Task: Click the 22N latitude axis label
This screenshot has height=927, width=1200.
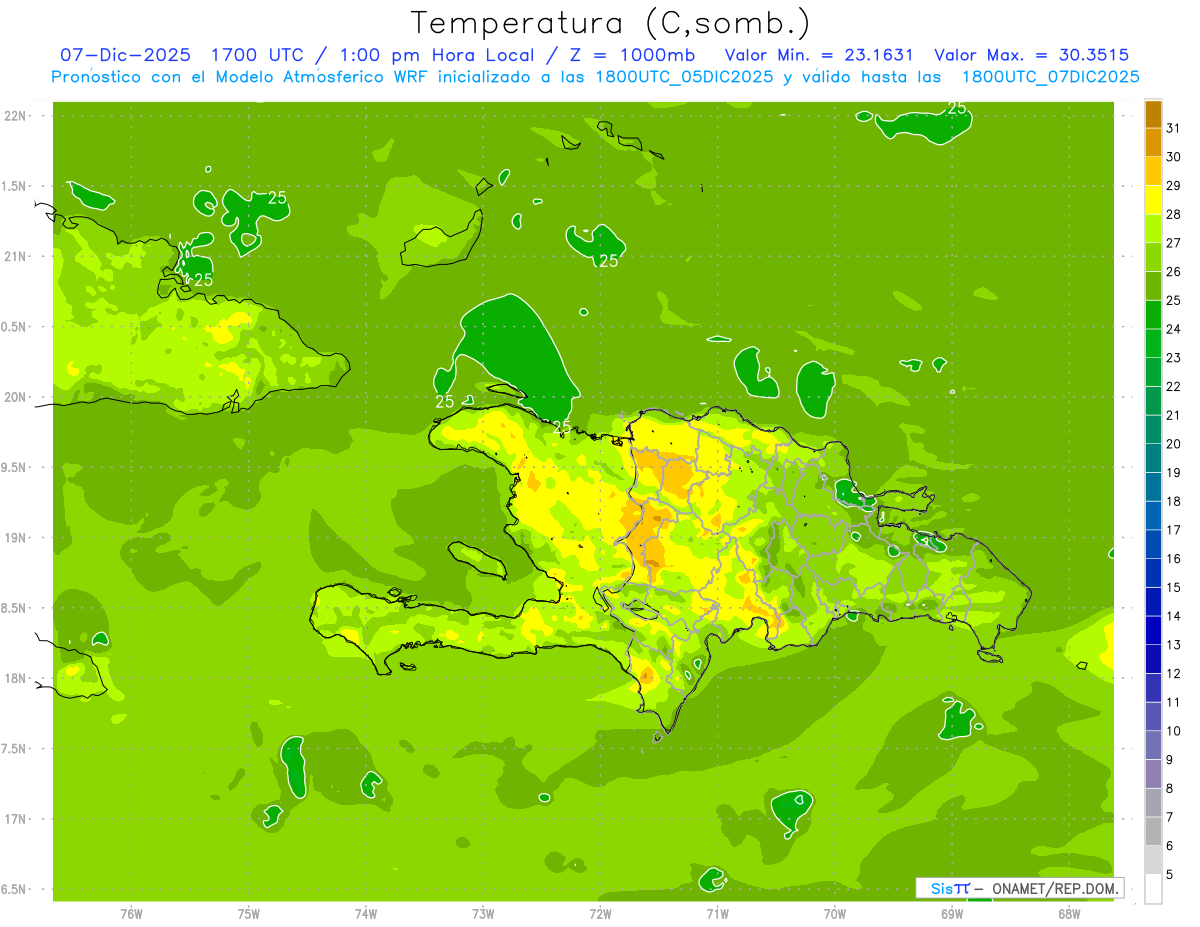Action: tap(17, 116)
